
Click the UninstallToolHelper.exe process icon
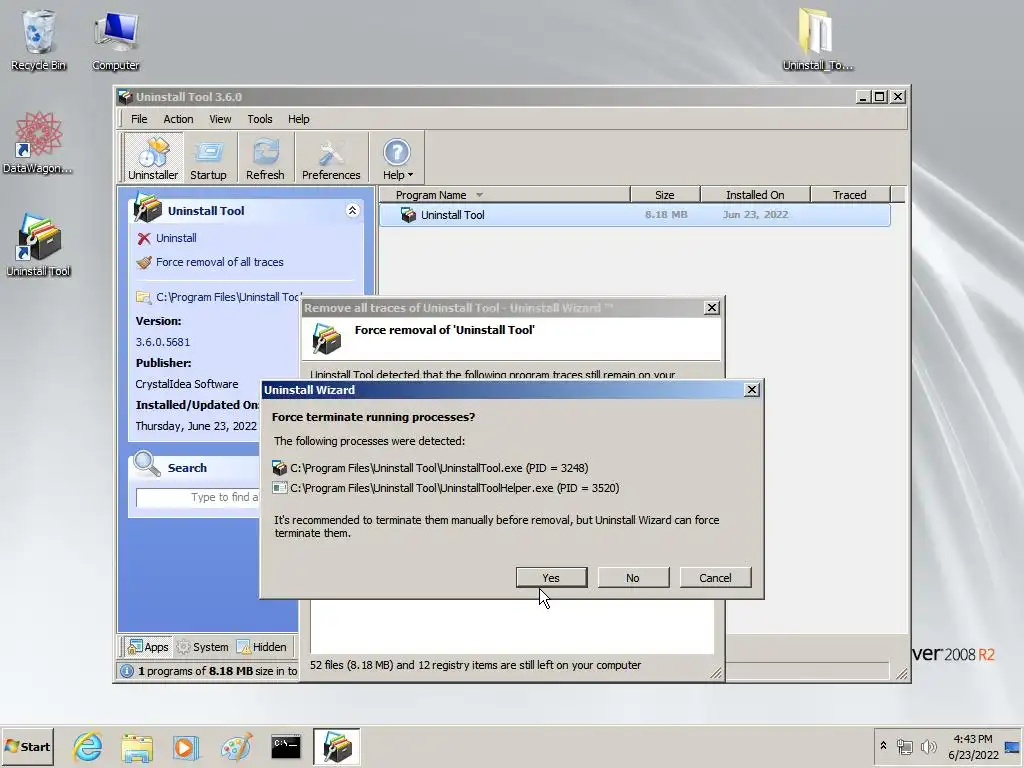pyautogui.click(x=280, y=488)
